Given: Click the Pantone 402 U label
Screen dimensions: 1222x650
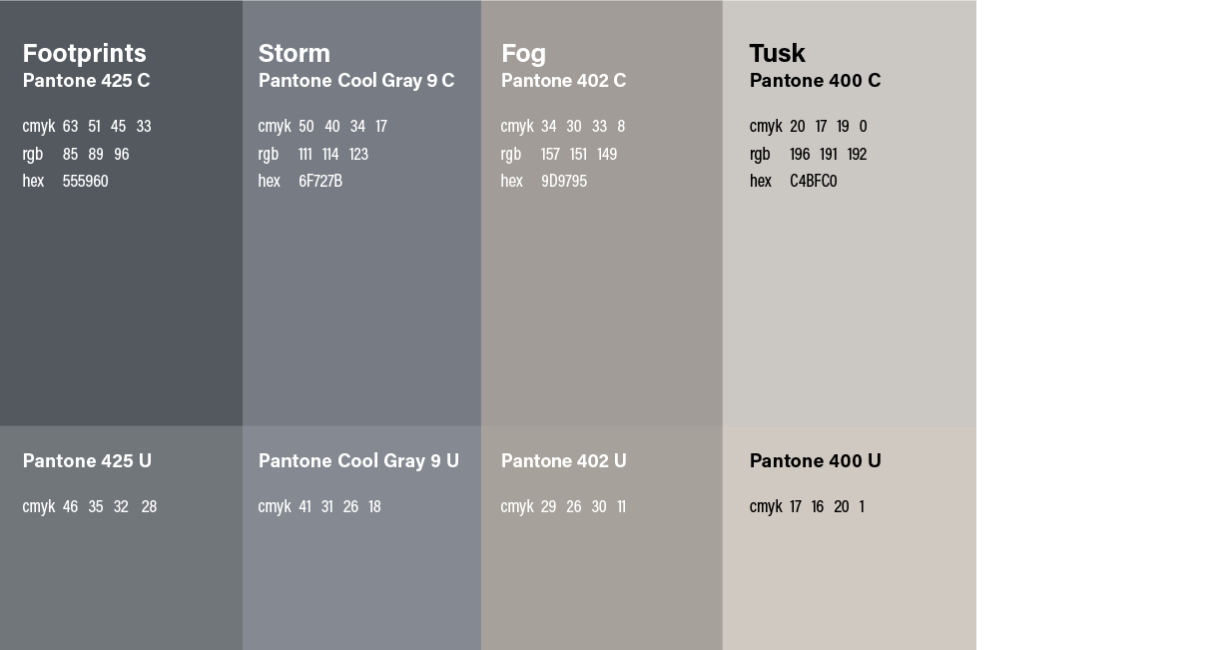Looking at the screenshot, I should click(563, 461).
